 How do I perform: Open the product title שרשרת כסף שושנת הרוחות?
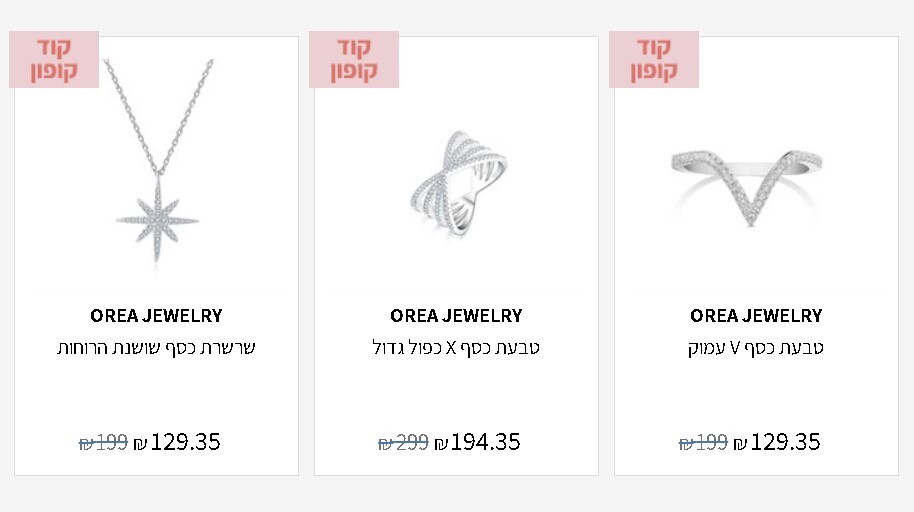pyautogui.click(x=156, y=348)
